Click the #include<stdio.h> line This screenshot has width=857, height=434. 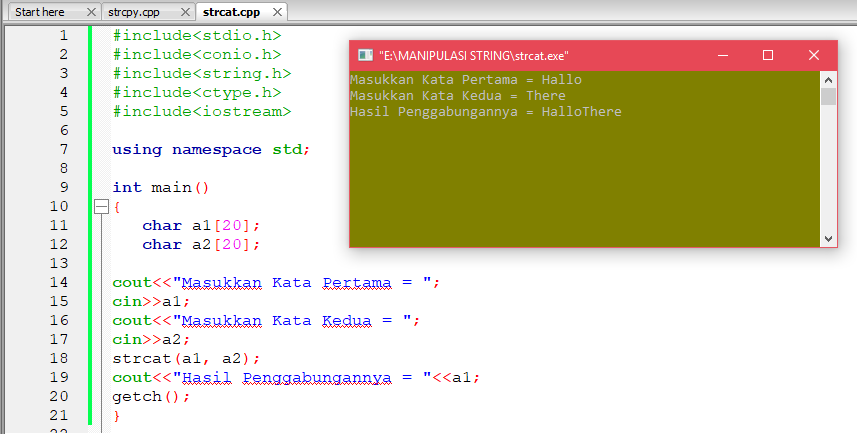pyautogui.click(x=197, y=36)
